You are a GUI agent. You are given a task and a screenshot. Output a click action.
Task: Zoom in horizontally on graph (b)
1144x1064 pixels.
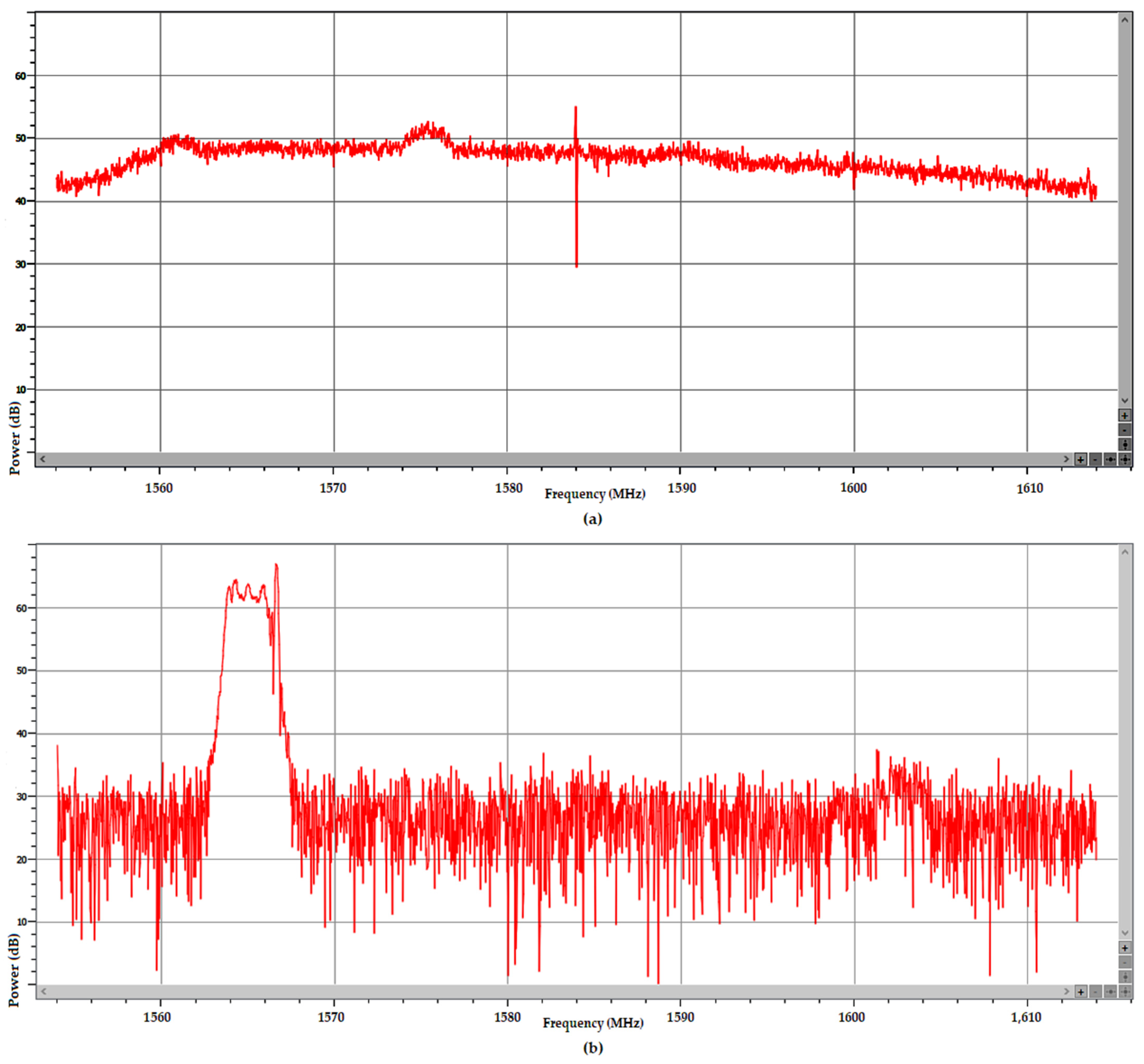point(1081,992)
